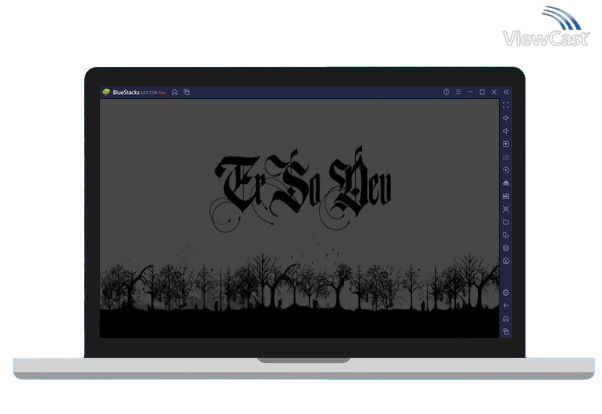
Task: Open the media folder sidebar icon
Action: point(506,222)
